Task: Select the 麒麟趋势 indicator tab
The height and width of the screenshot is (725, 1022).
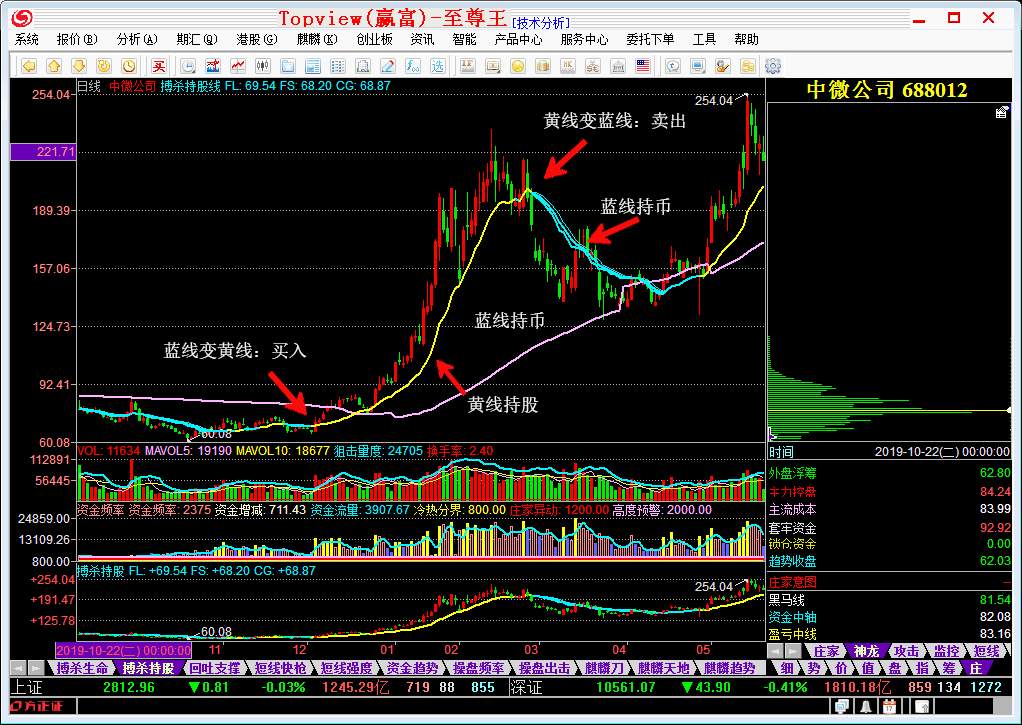Action: (x=729, y=668)
